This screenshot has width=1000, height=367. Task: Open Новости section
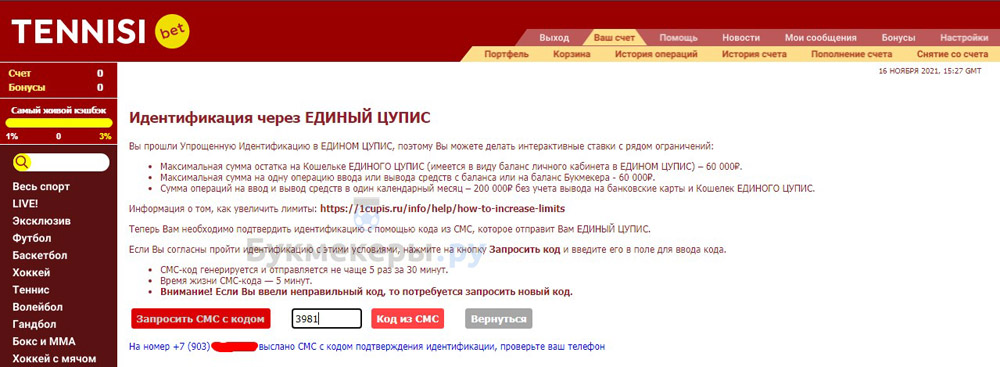[x=741, y=38]
